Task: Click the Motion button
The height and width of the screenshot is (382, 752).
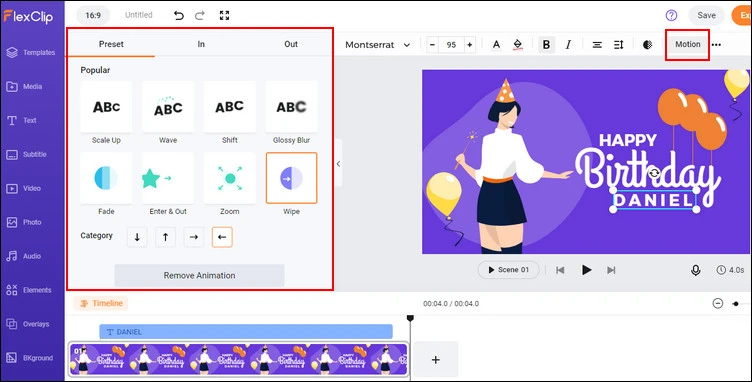Action: (688, 44)
